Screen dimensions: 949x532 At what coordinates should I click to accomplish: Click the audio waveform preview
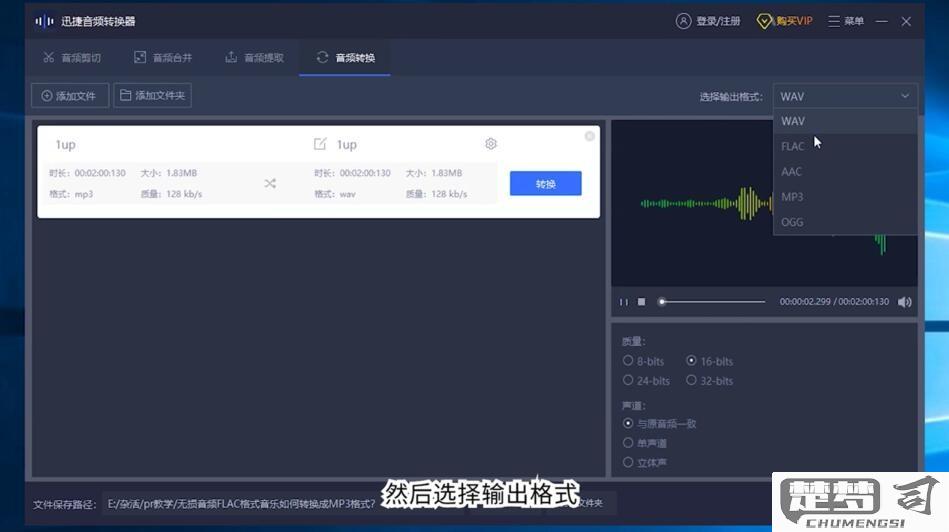click(x=764, y=203)
